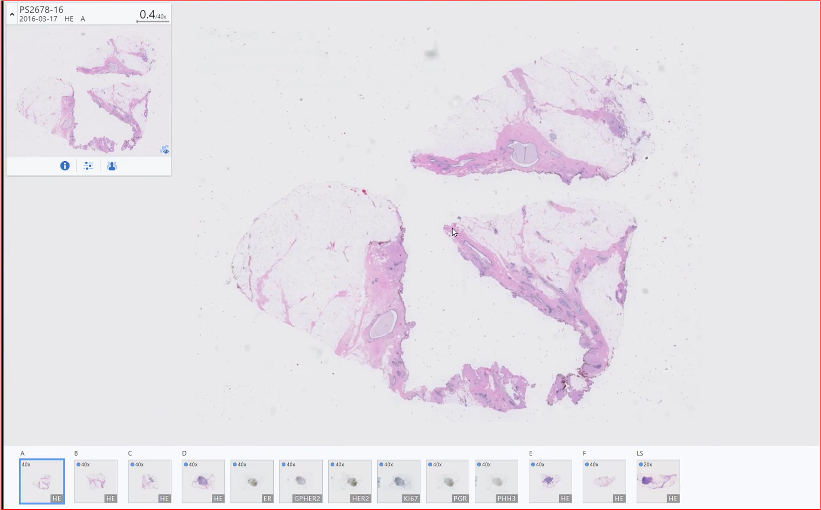Open block B HE slide thumbnail

click(96, 481)
